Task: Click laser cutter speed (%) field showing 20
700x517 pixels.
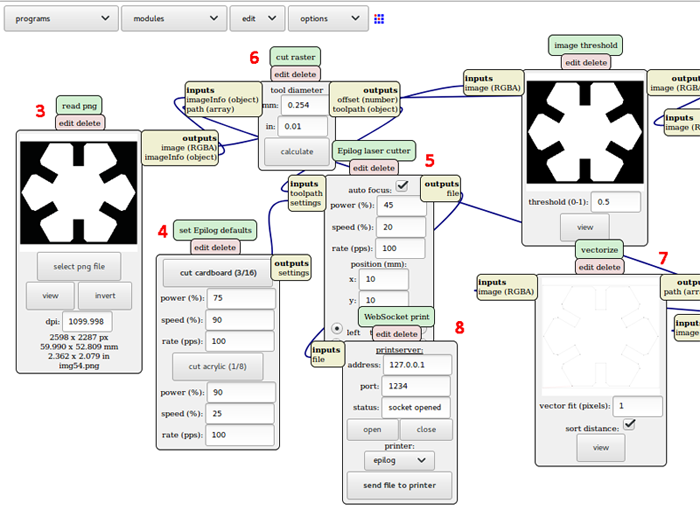Action: tap(401, 227)
